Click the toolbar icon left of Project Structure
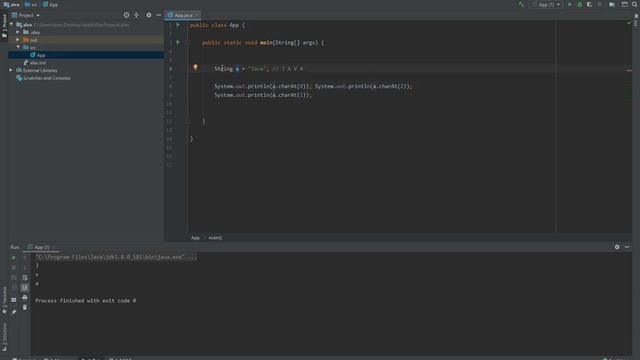Viewport: 640px width, 360px height. pyautogui.click(x=612, y=4)
